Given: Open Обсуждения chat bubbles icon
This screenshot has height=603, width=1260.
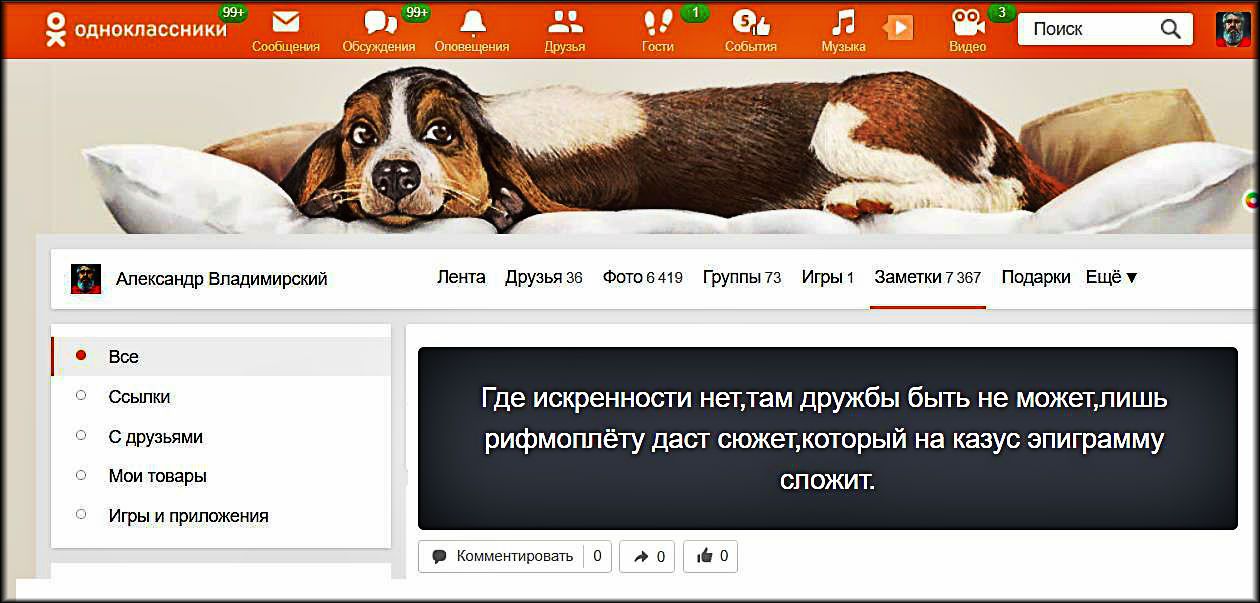Looking at the screenshot, I should click(x=379, y=24).
